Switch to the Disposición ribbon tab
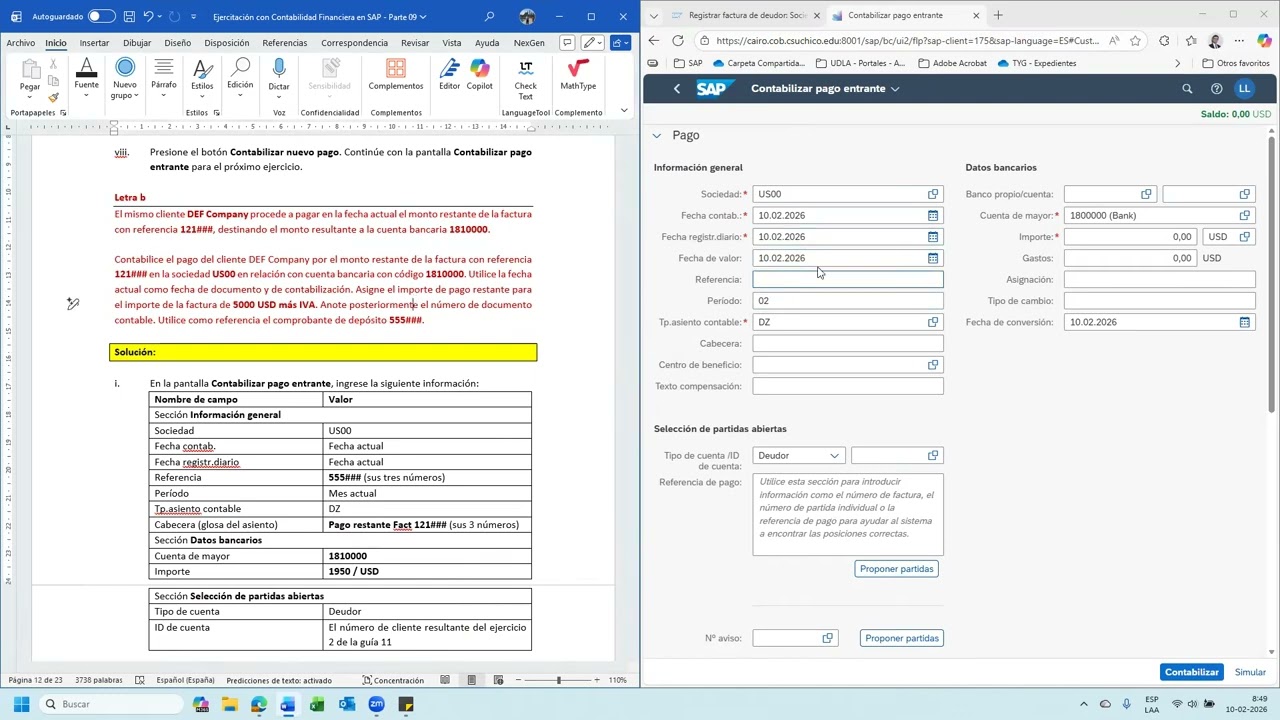The width and height of the screenshot is (1280, 720). [x=226, y=43]
